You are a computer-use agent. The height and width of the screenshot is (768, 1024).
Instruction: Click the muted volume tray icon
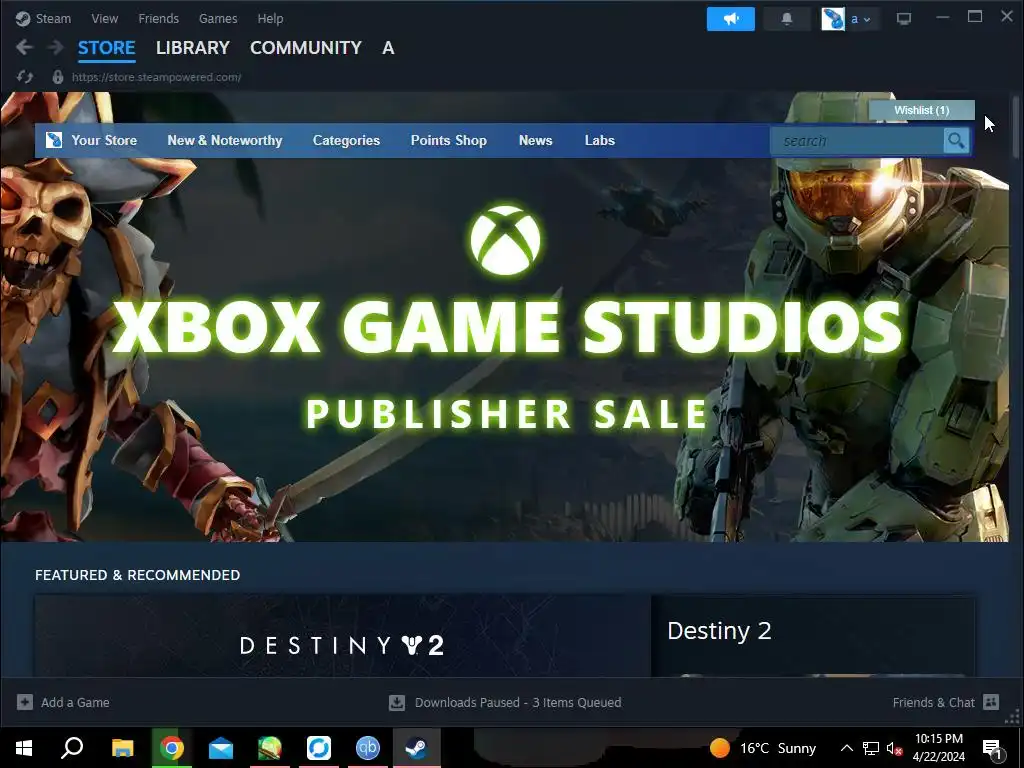(x=894, y=748)
